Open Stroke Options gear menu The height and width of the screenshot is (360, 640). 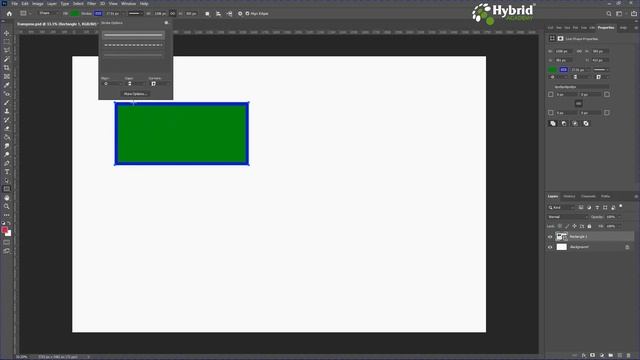167,23
